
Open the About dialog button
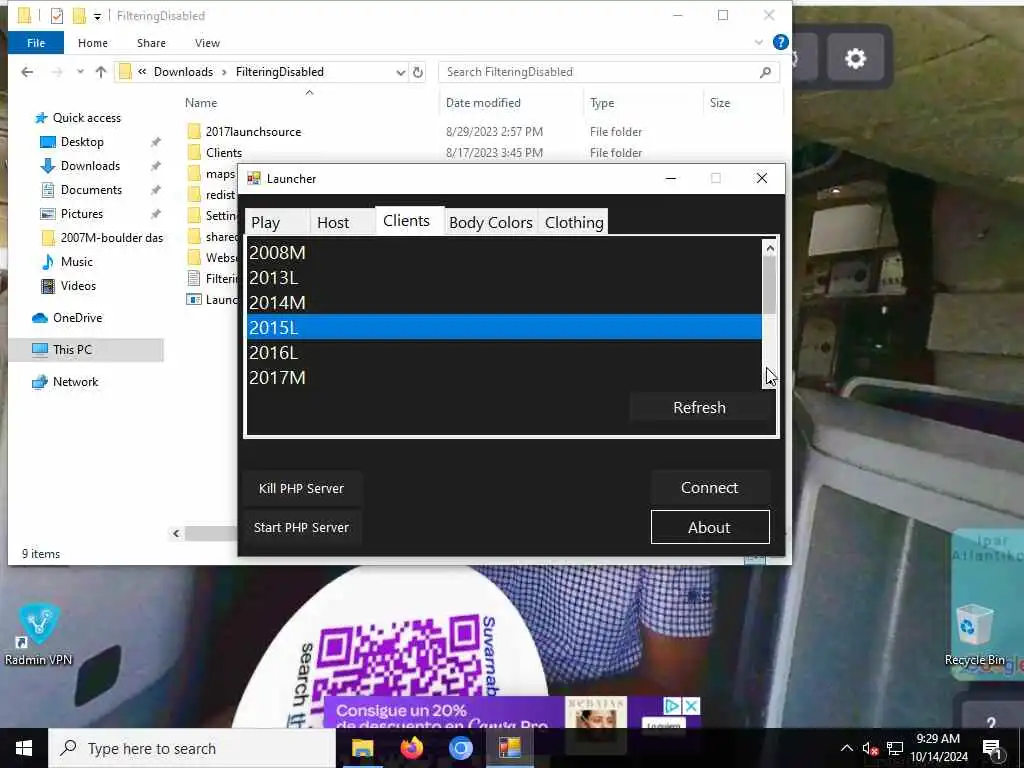(710, 527)
